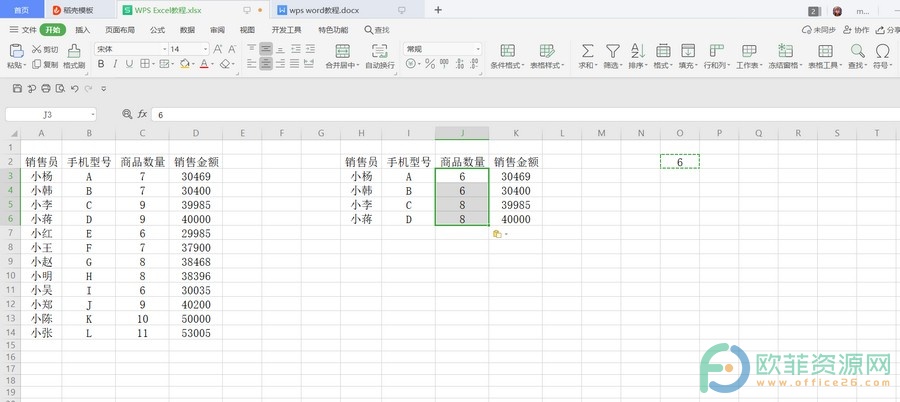Go to the Home (首页) tab

pos(22,10)
